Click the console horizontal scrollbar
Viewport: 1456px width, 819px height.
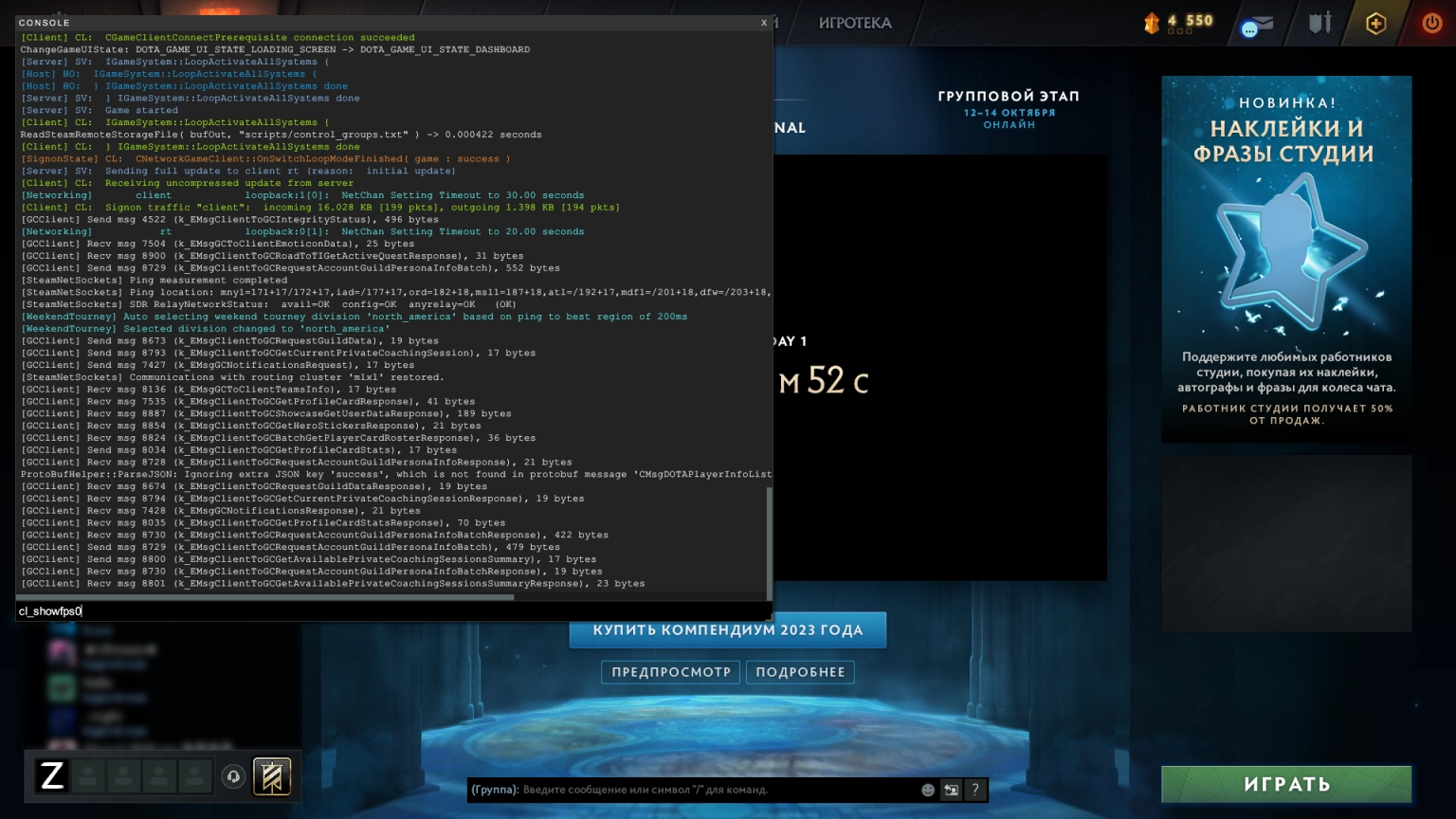(265, 597)
